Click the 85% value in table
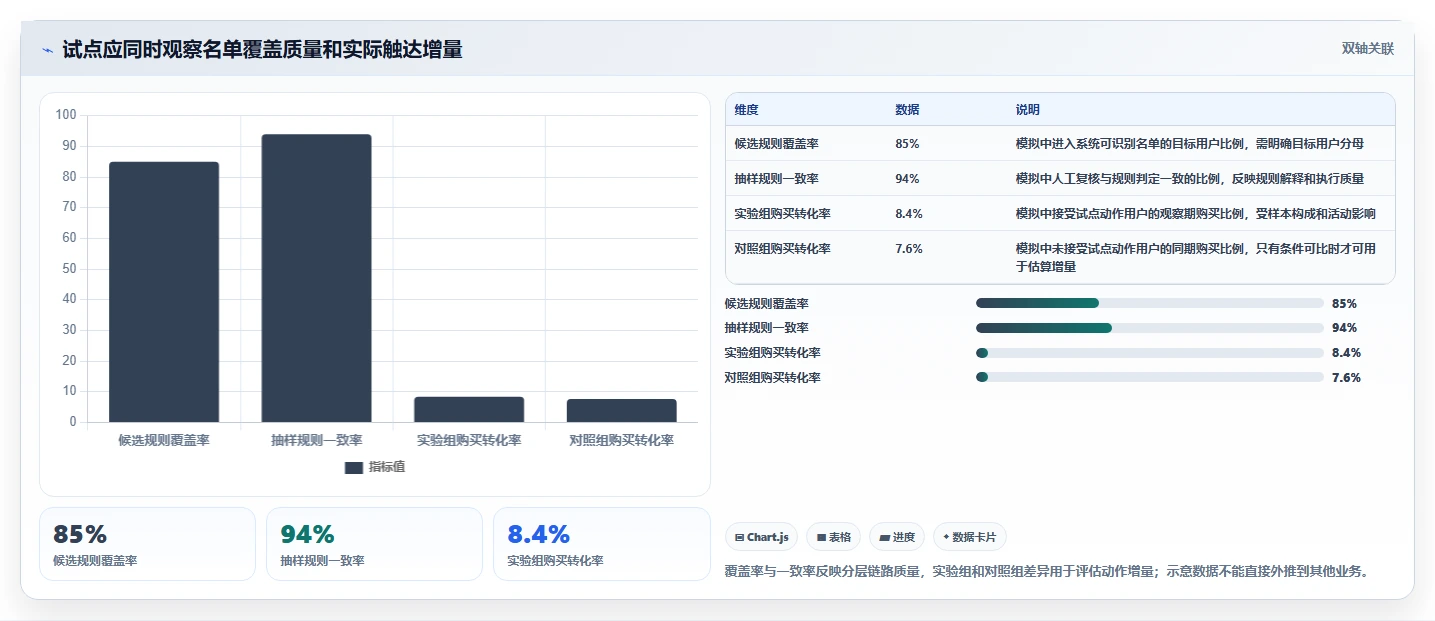Screen dimensions: 1435x621 pyautogui.click(x=907, y=144)
